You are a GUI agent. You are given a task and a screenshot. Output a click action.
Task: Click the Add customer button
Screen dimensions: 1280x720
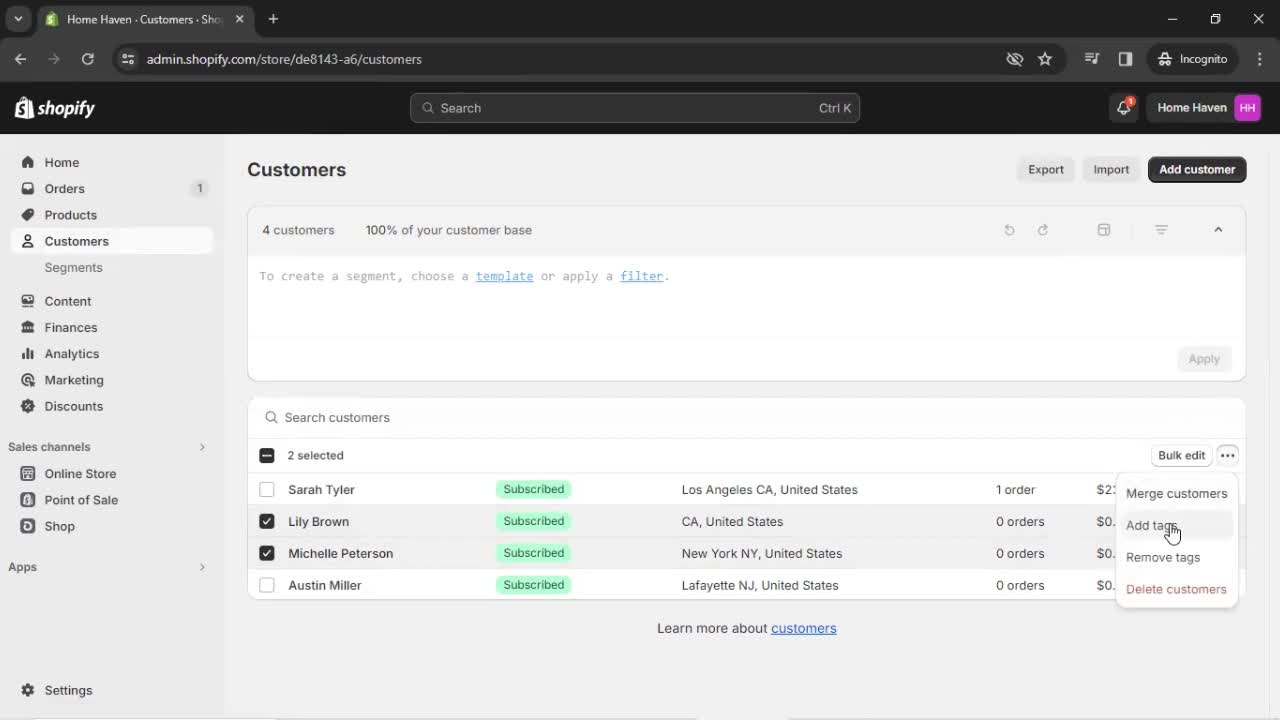tap(1197, 169)
